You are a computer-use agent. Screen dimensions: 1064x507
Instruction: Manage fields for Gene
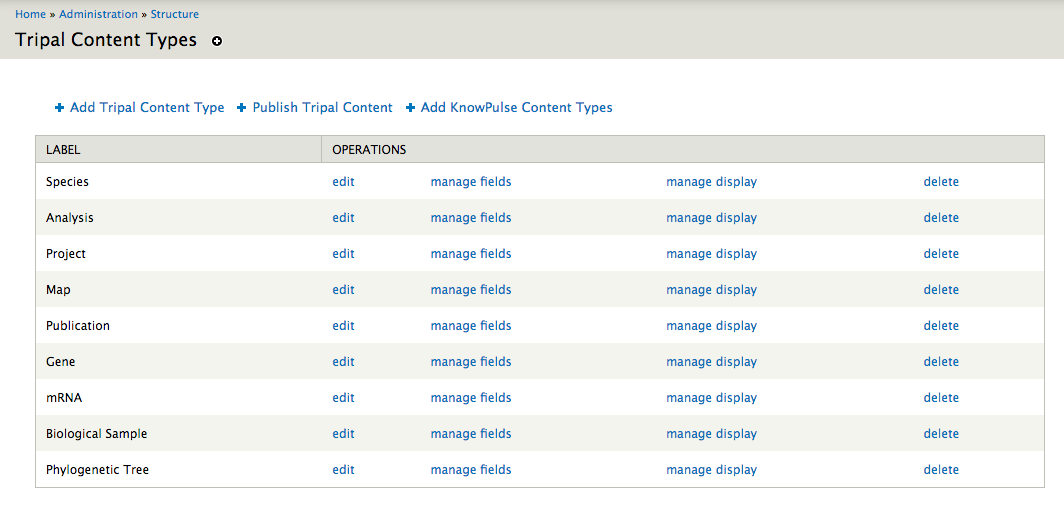click(471, 362)
